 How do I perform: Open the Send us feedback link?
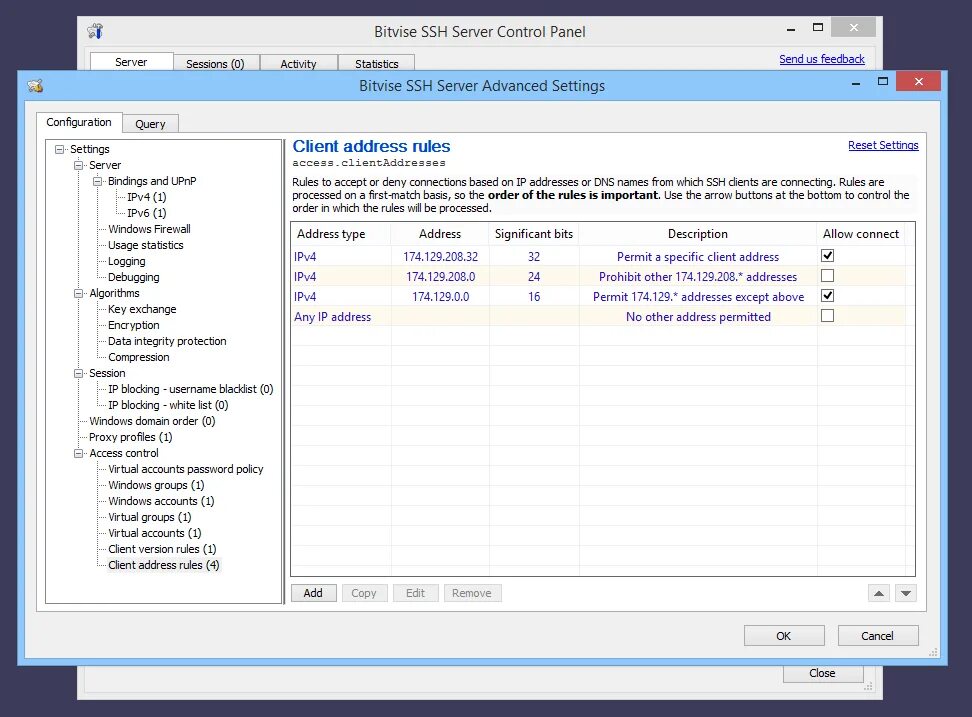[x=821, y=59]
